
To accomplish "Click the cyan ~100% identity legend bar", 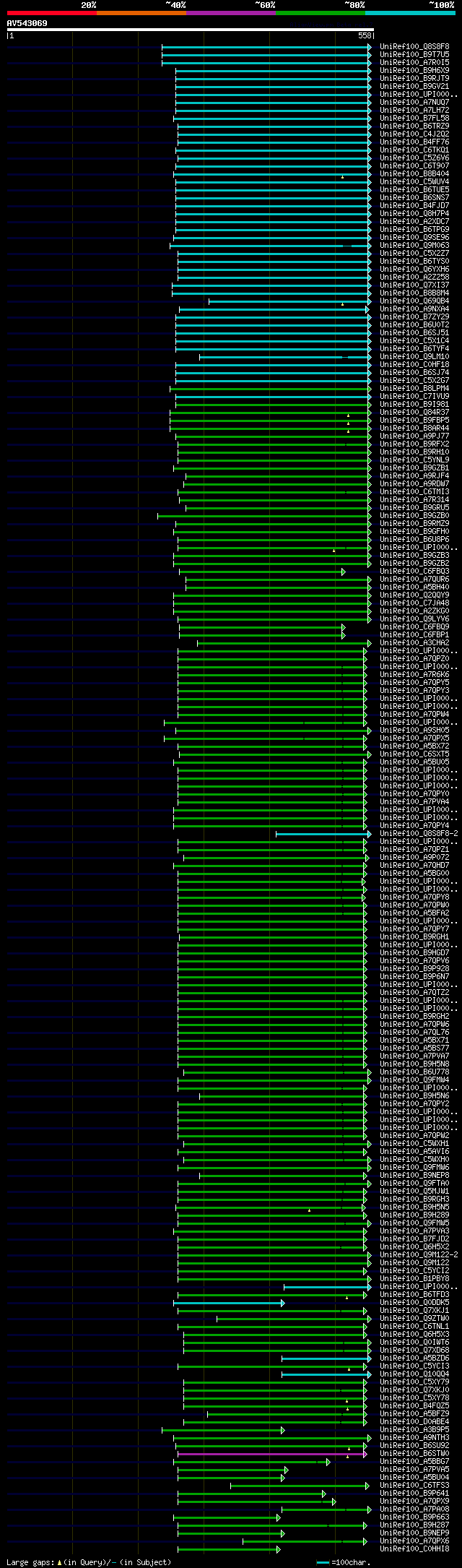I will 410,13.
